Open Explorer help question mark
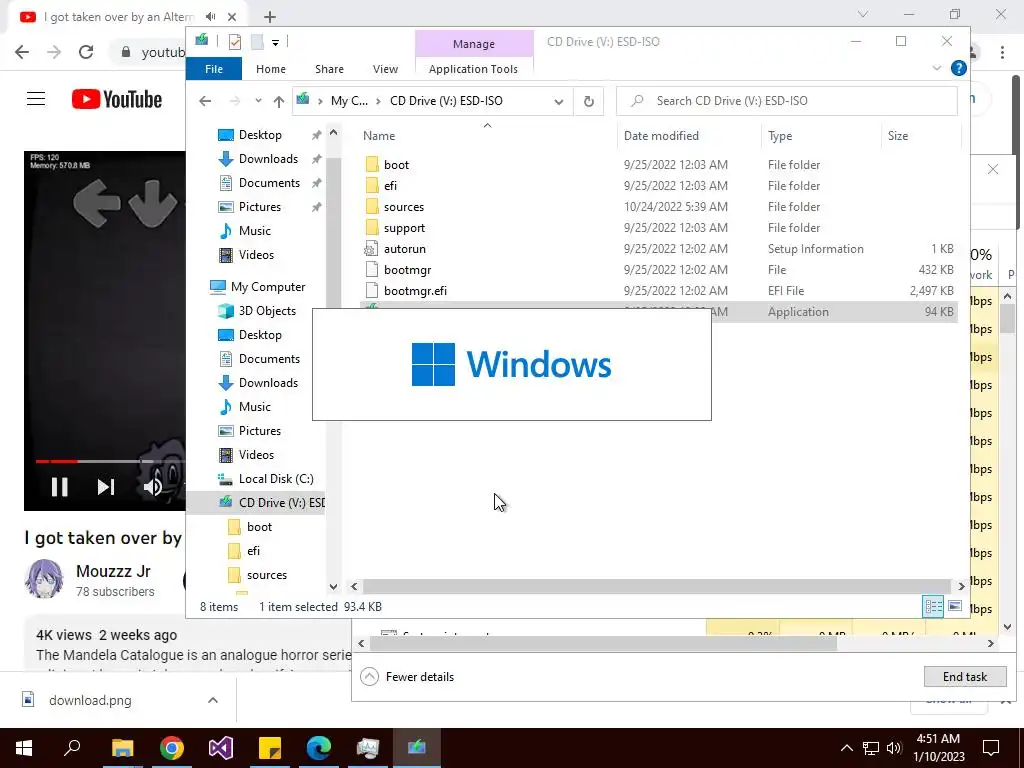The height and width of the screenshot is (768, 1024). click(x=958, y=68)
